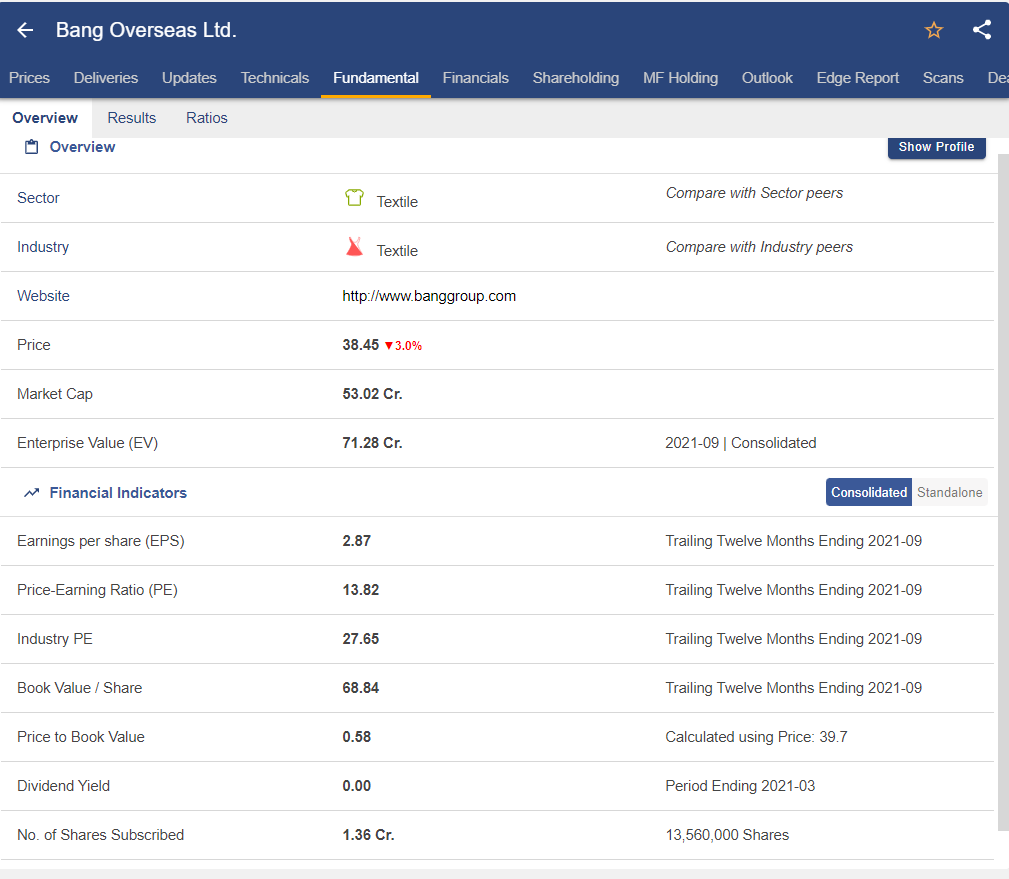1009x879 pixels.
Task: Open the Edge Report tab
Action: [858, 78]
